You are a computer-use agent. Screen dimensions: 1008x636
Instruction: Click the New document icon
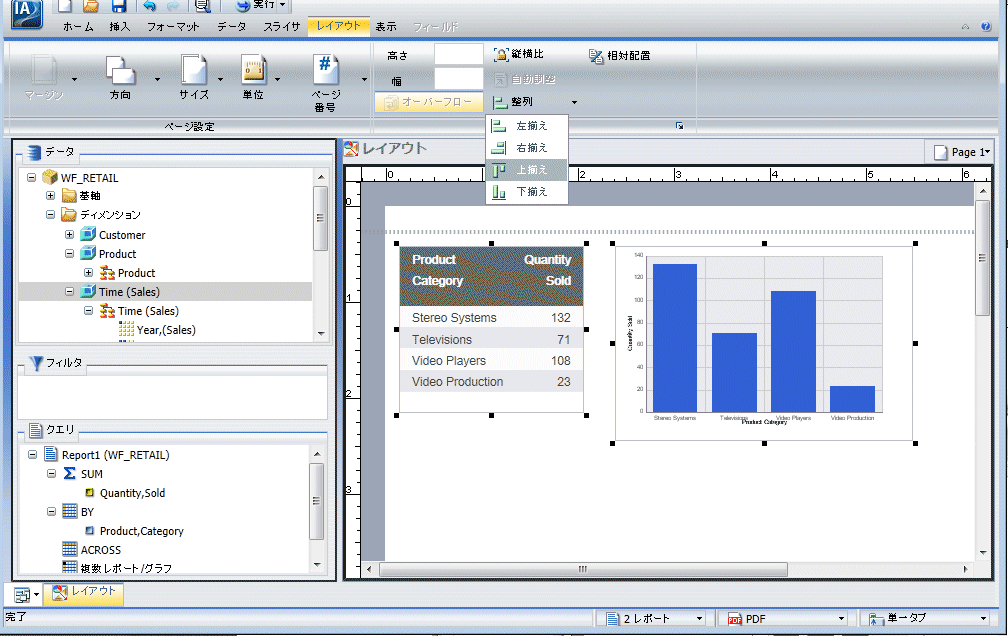64,6
